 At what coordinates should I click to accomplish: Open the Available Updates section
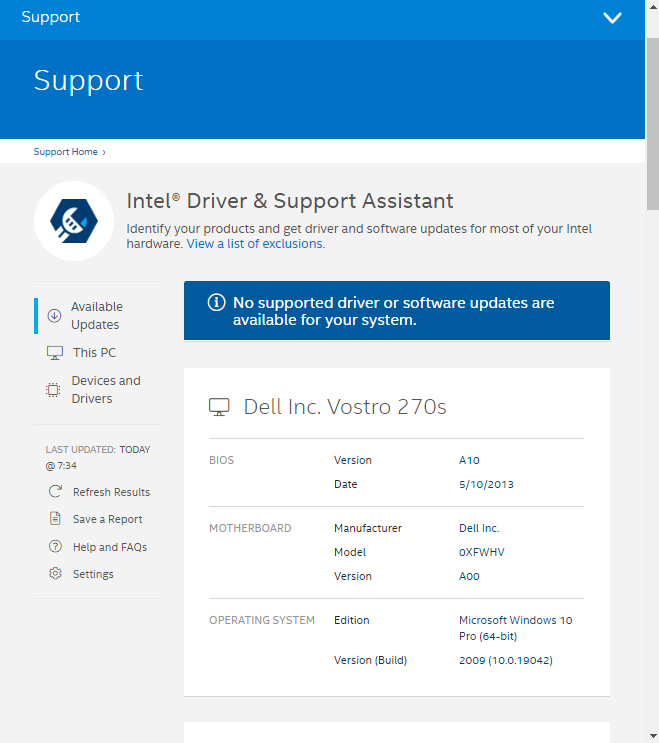[97, 316]
